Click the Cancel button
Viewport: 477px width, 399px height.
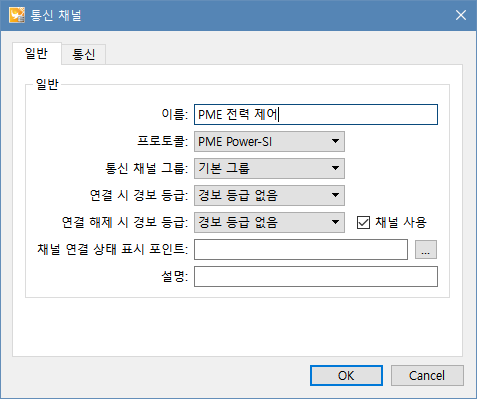click(x=427, y=376)
